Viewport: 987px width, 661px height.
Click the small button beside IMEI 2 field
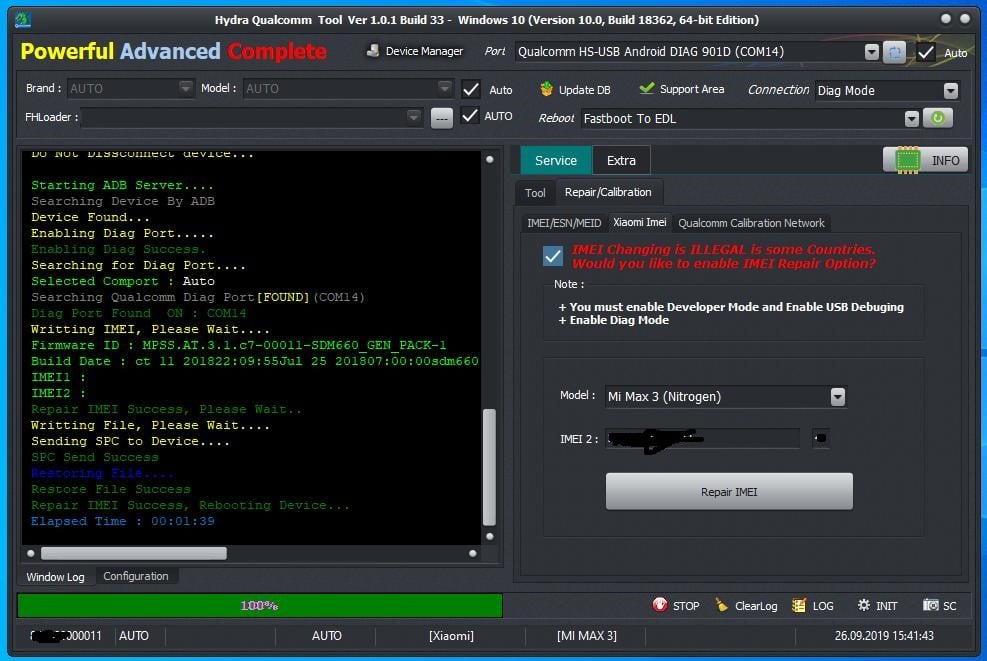point(820,438)
